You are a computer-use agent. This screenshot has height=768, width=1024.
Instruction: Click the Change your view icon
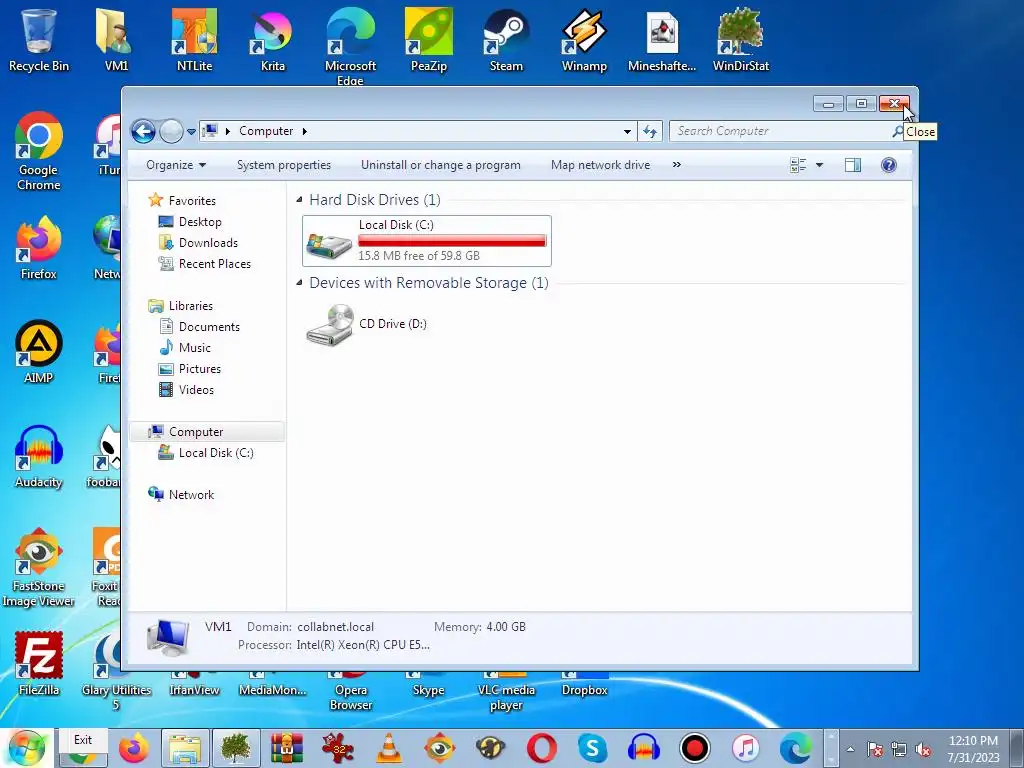tap(797, 165)
